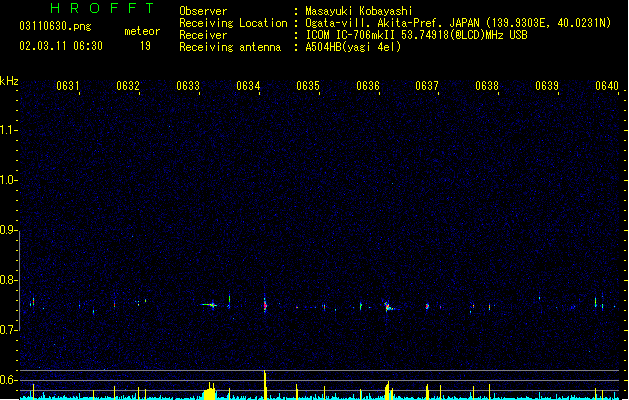The image size is (629, 400).
Task: Click the 1.1 kHz axis label
Action: 8,130
